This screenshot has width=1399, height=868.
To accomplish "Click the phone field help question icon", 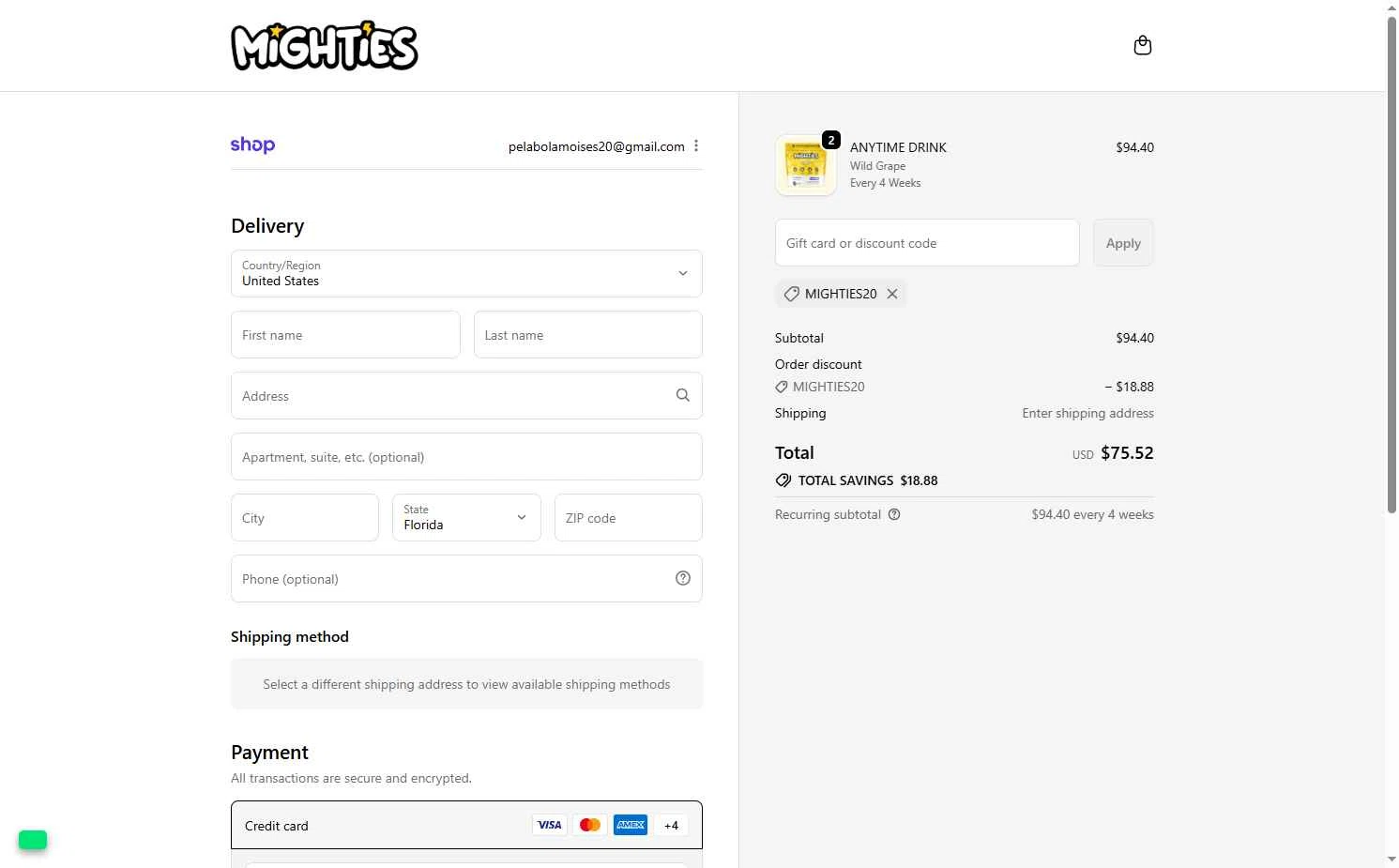I will [x=683, y=578].
